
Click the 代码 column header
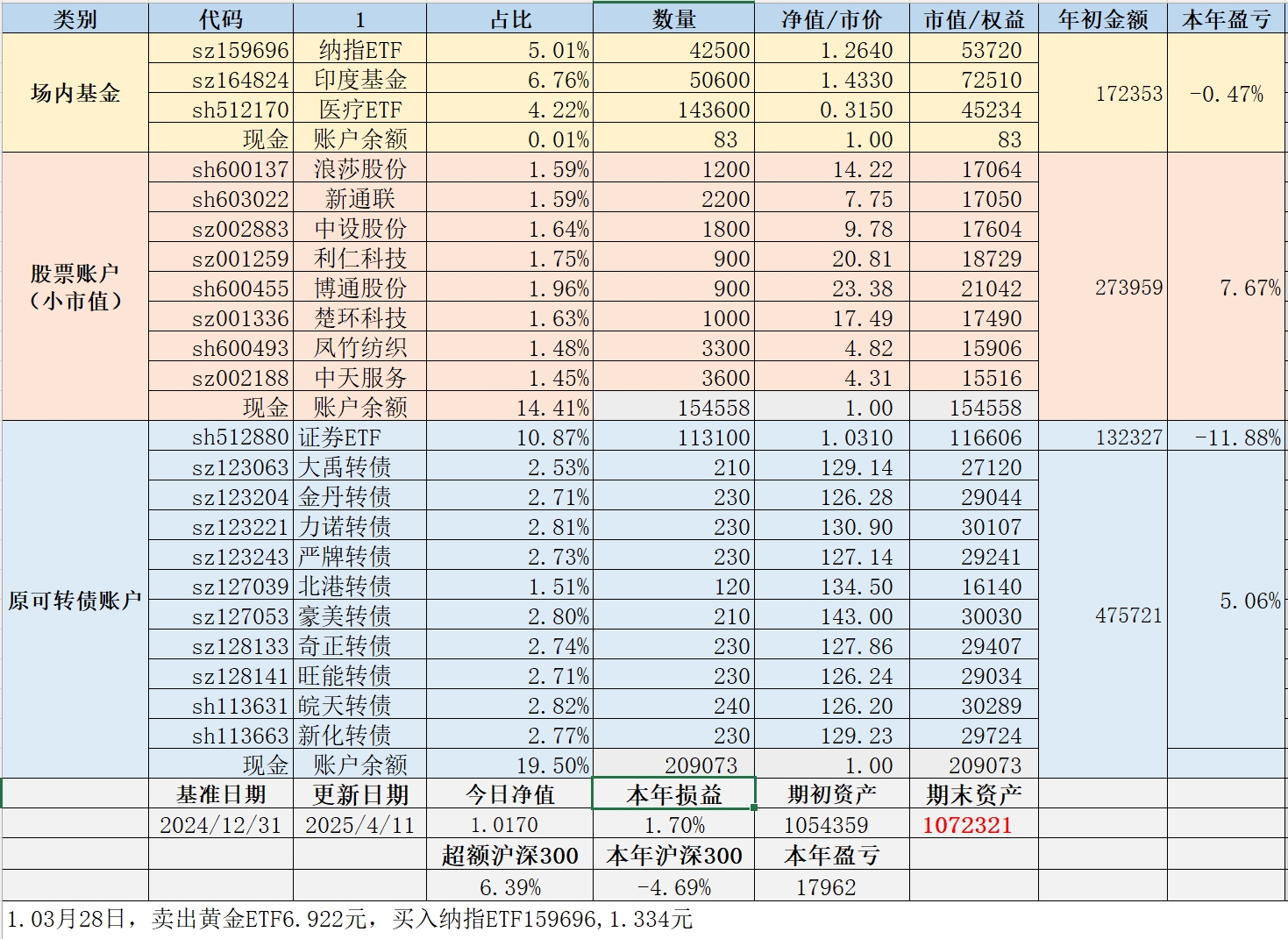pyautogui.click(x=221, y=18)
